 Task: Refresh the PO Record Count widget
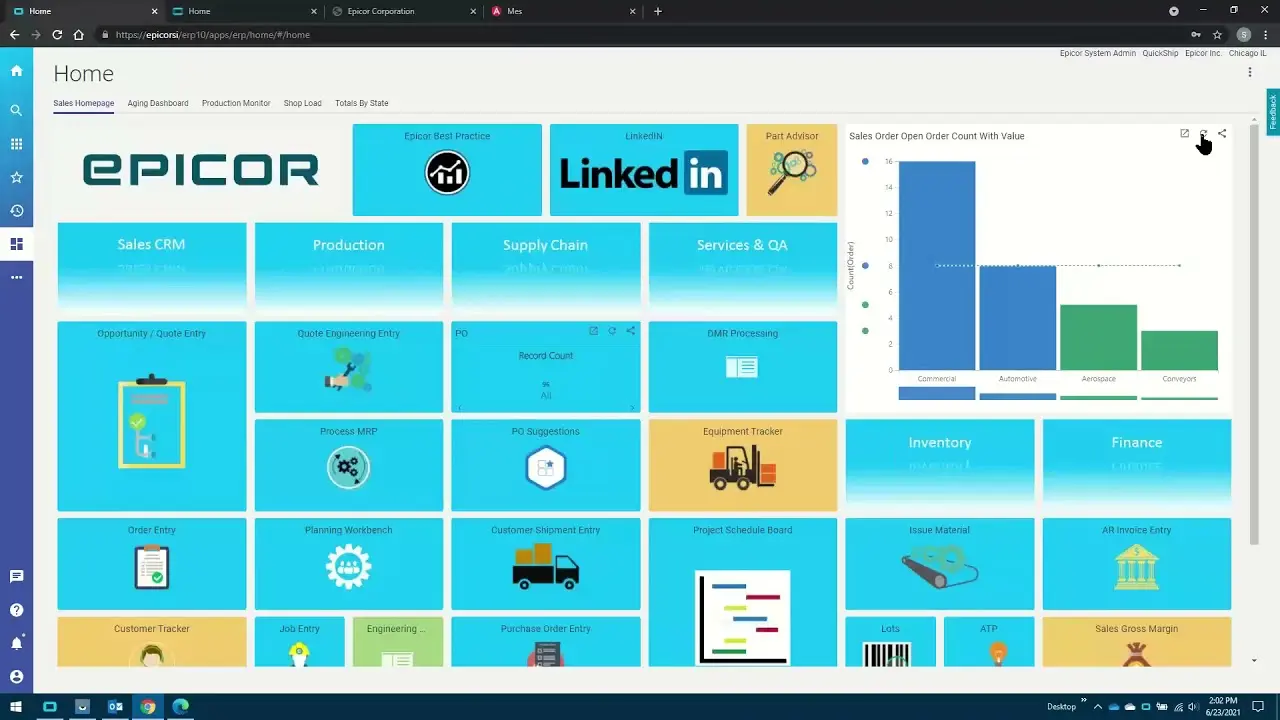612,331
